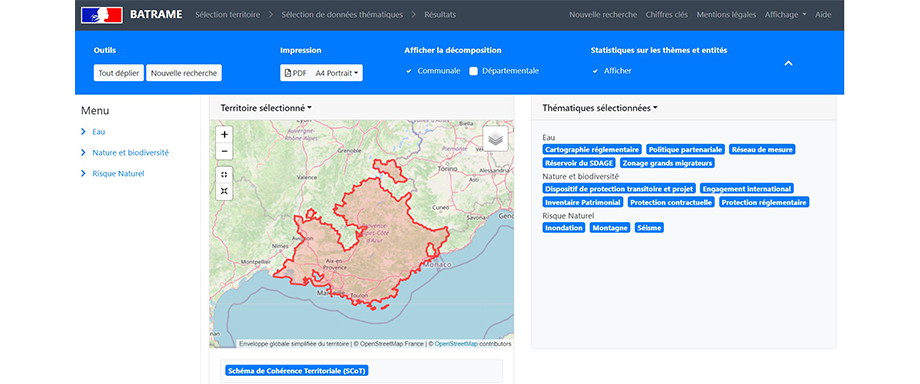Screen dimensions: 920x384
Task: Open the Aide link
Action: click(823, 15)
